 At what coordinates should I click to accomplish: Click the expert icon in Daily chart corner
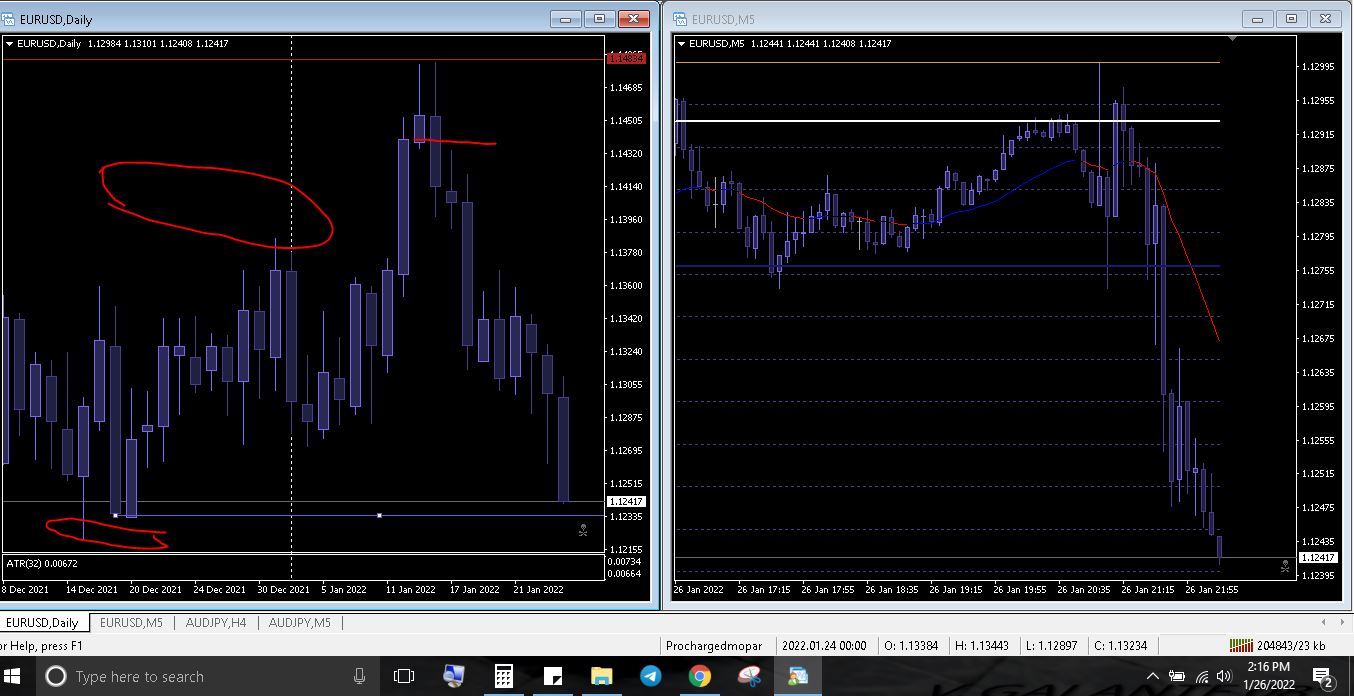pyautogui.click(x=584, y=531)
